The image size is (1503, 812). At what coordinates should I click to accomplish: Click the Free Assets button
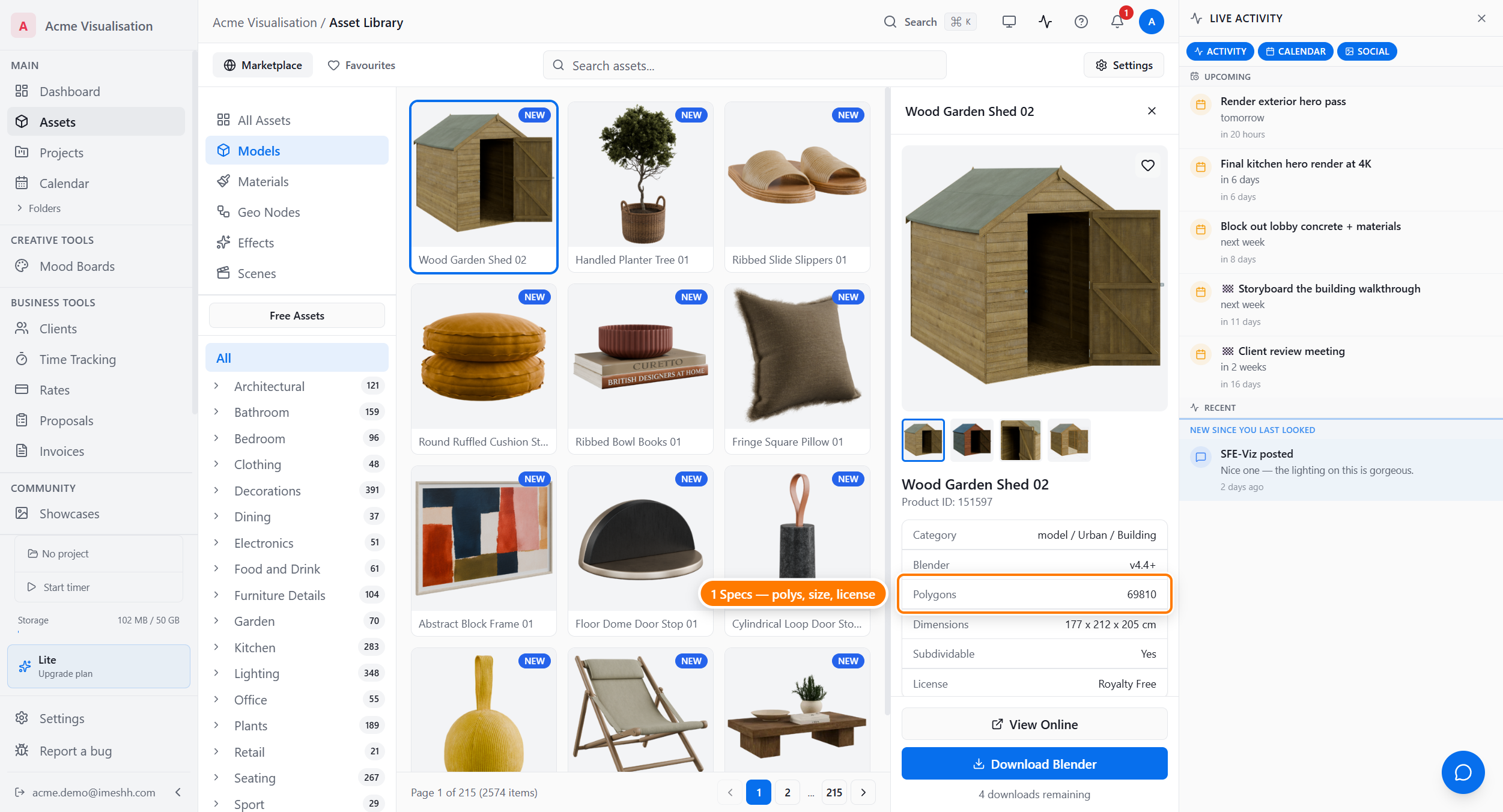point(297,315)
